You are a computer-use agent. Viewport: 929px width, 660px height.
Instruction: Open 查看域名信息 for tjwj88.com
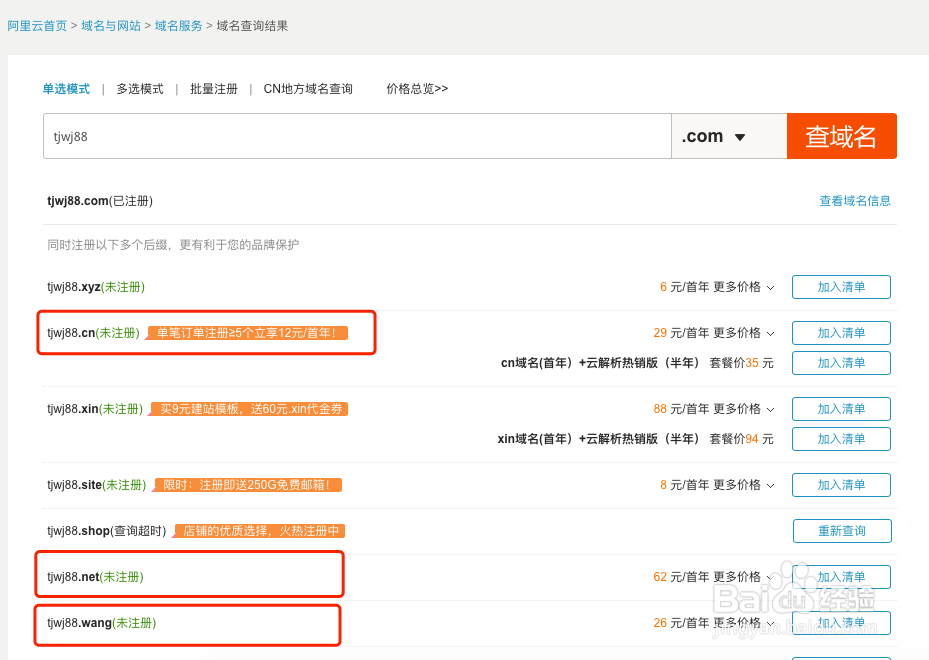point(855,201)
